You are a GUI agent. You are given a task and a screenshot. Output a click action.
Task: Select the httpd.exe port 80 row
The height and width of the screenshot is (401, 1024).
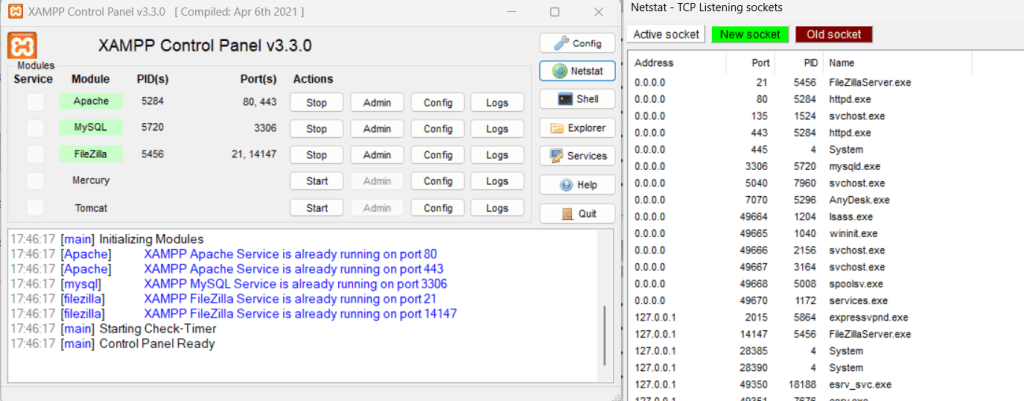(825, 99)
